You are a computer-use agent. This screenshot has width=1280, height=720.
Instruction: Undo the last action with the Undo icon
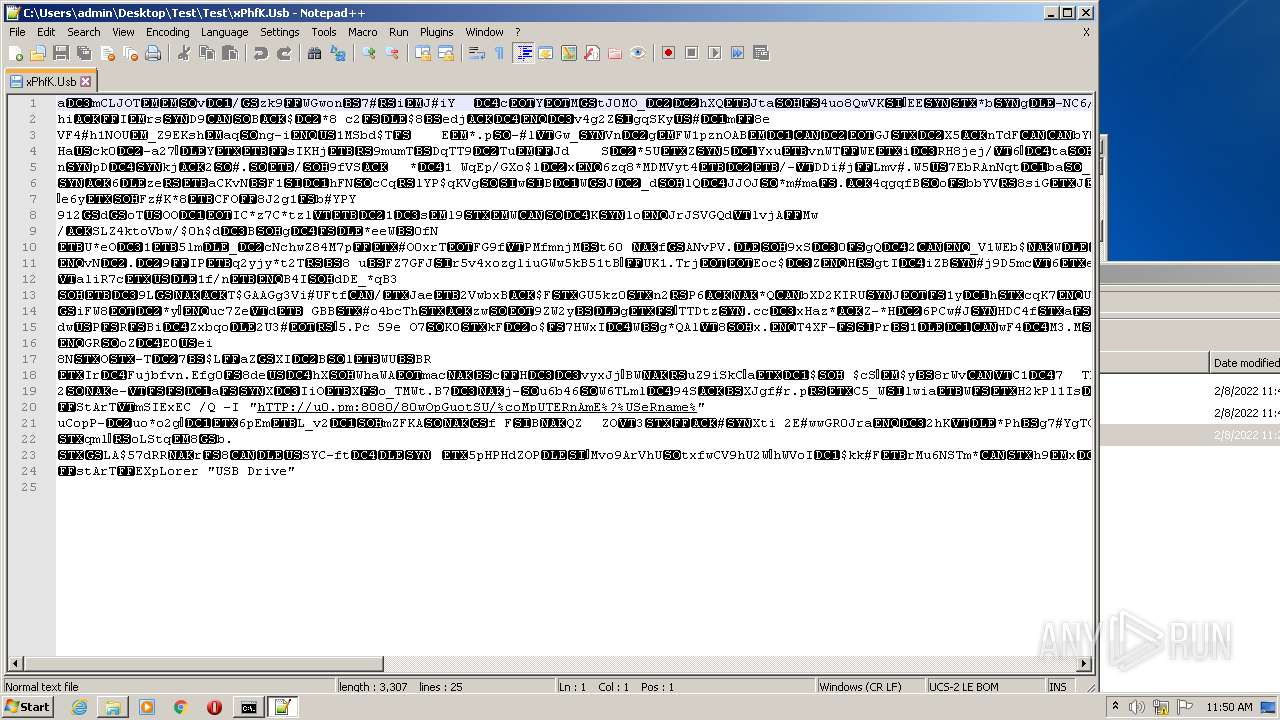(260, 53)
